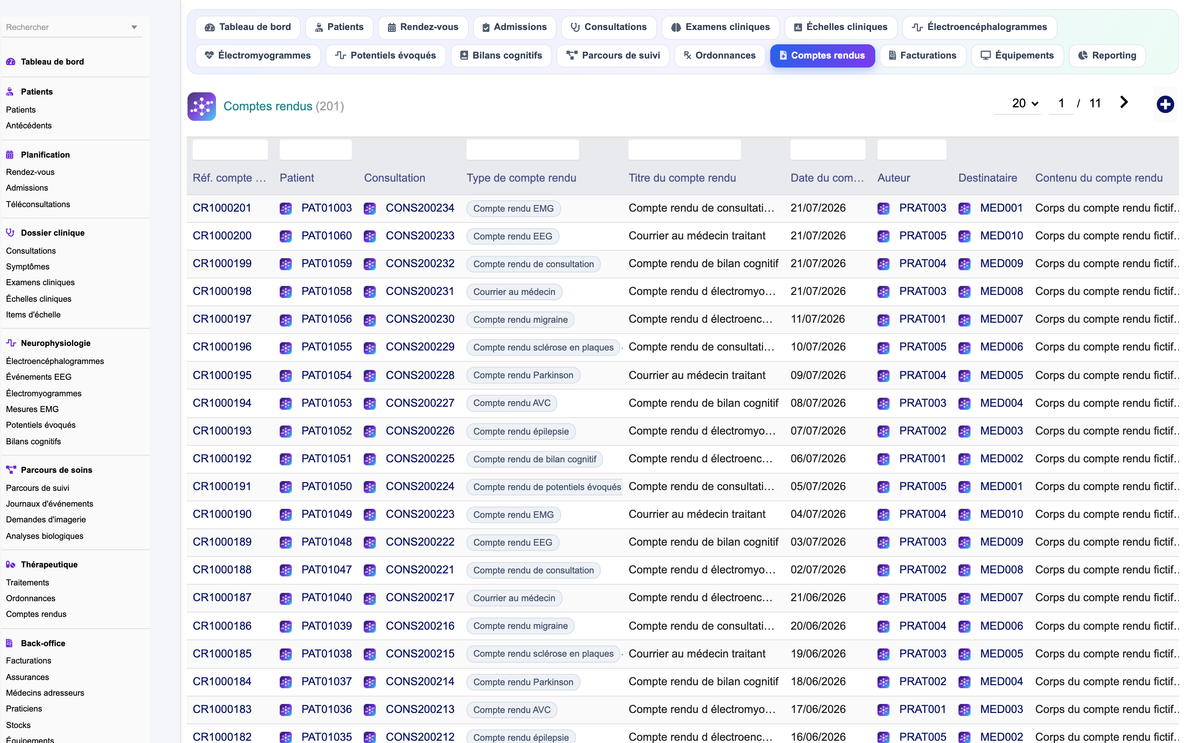Open recipient link MED006 in CR1000196 row
Image resolution: width=1200 pixels, height=743 pixels.
1001,347
